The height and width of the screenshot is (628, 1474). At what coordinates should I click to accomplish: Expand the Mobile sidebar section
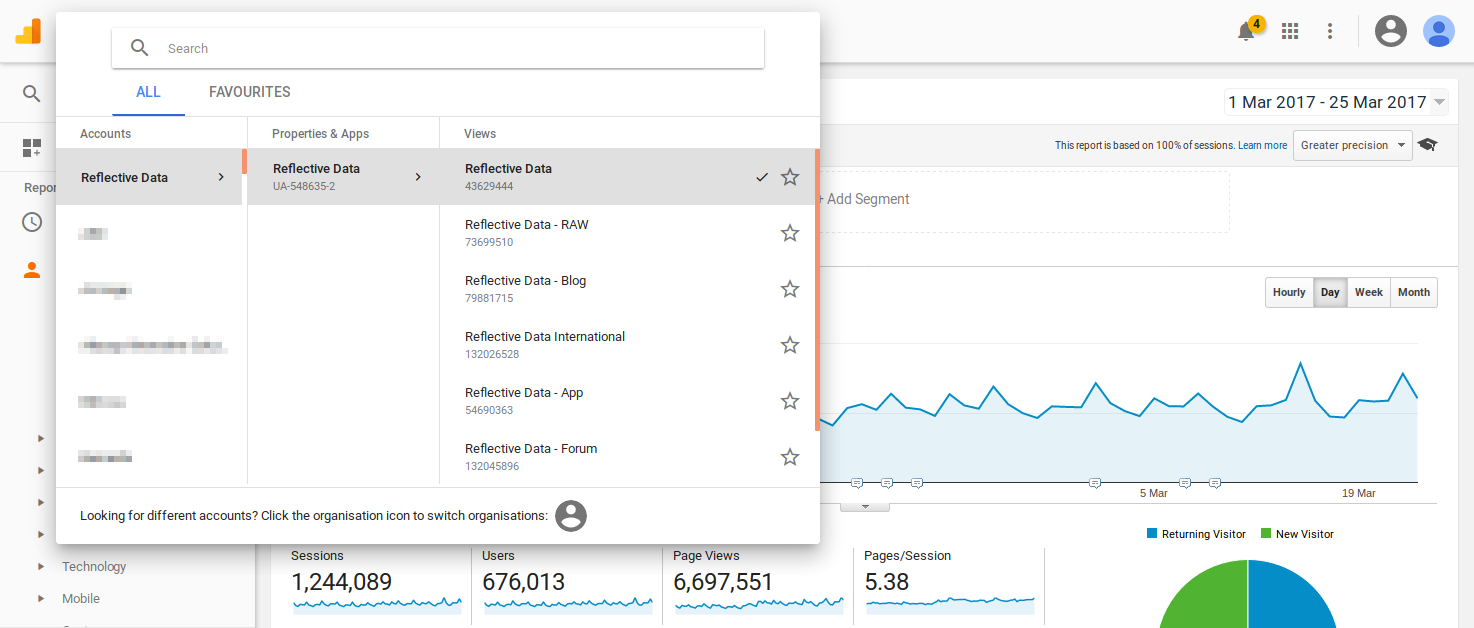(81, 598)
